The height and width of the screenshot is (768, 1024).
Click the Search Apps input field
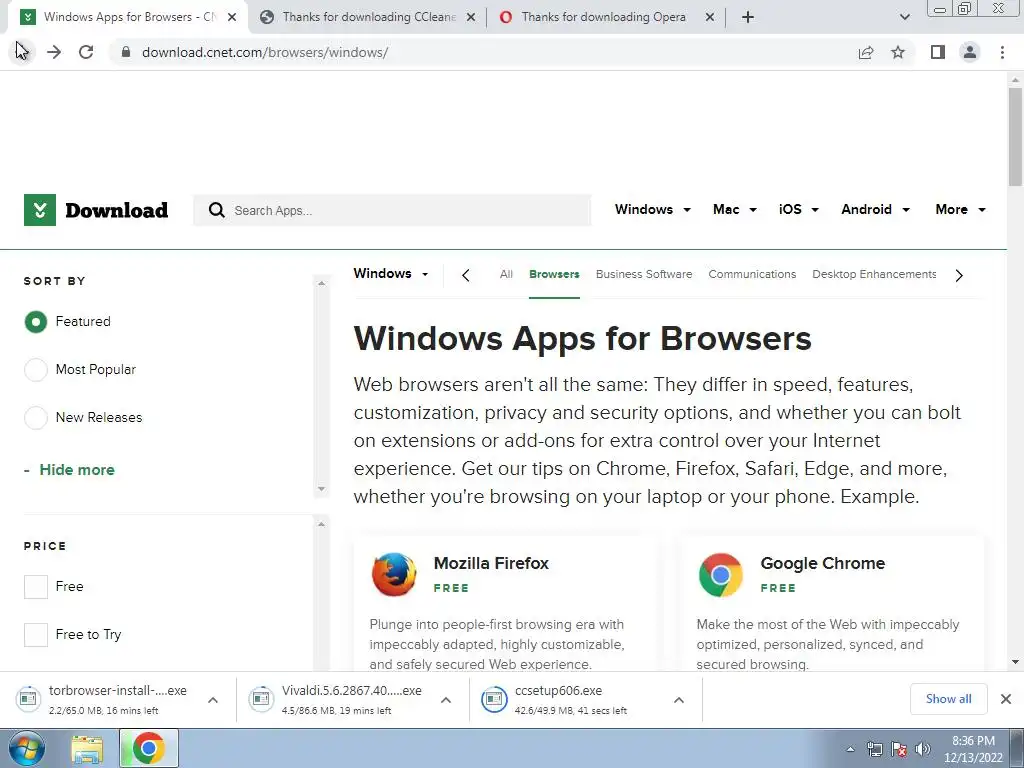[392, 210]
